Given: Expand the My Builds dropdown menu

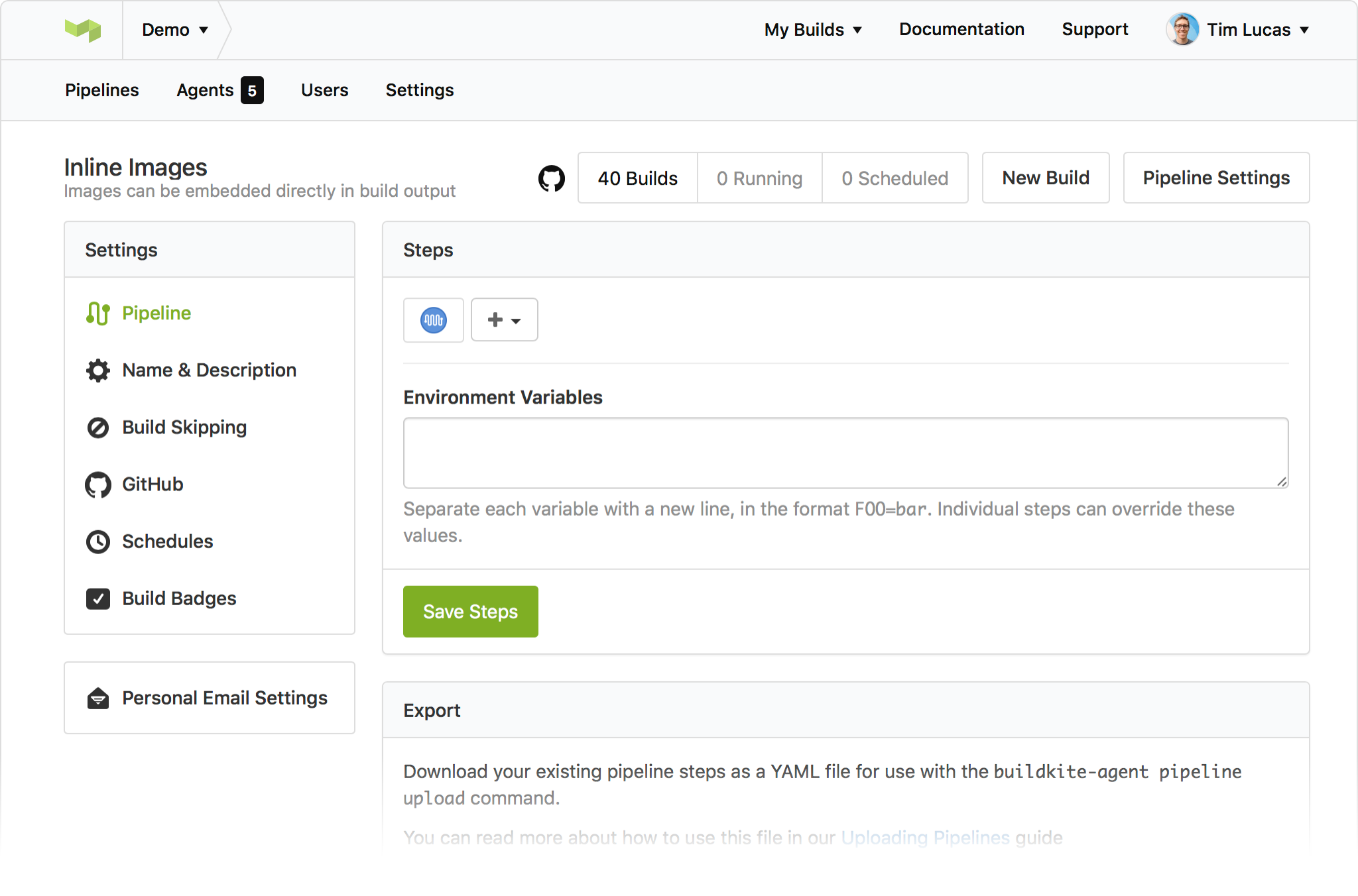Looking at the screenshot, I should pyautogui.click(x=813, y=30).
